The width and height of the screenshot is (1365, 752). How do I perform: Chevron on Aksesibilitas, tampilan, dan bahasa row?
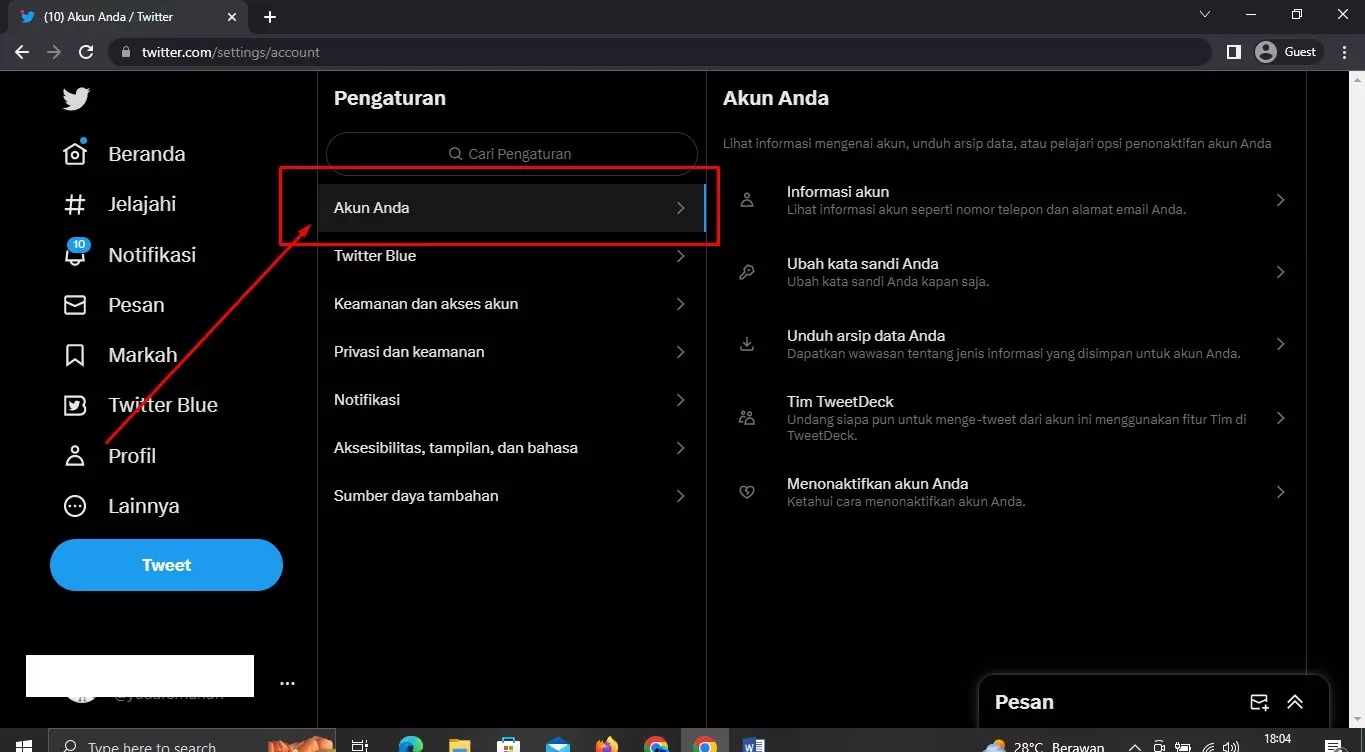coord(680,448)
